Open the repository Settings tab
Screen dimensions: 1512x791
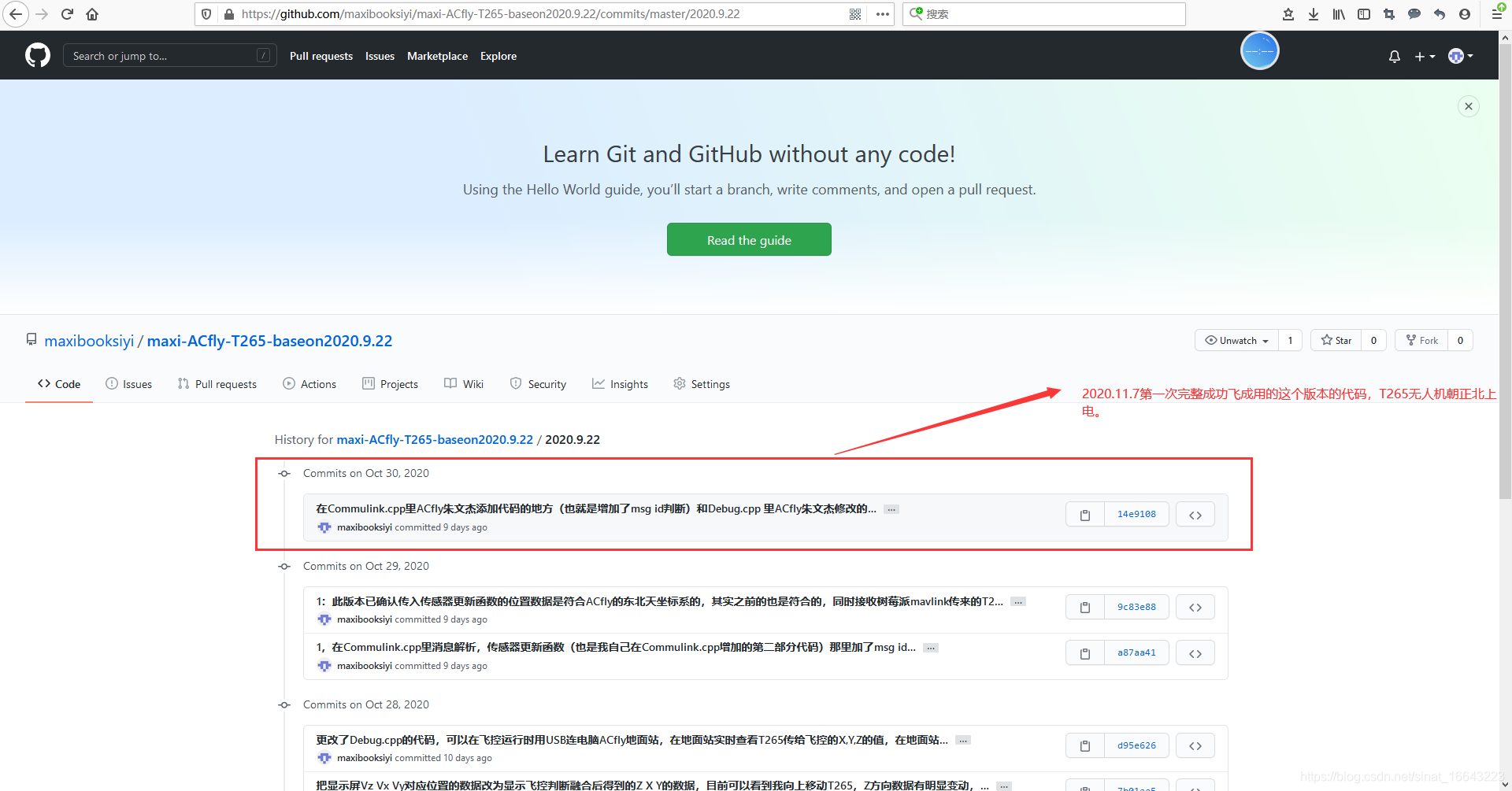pyautogui.click(x=702, y=384)
